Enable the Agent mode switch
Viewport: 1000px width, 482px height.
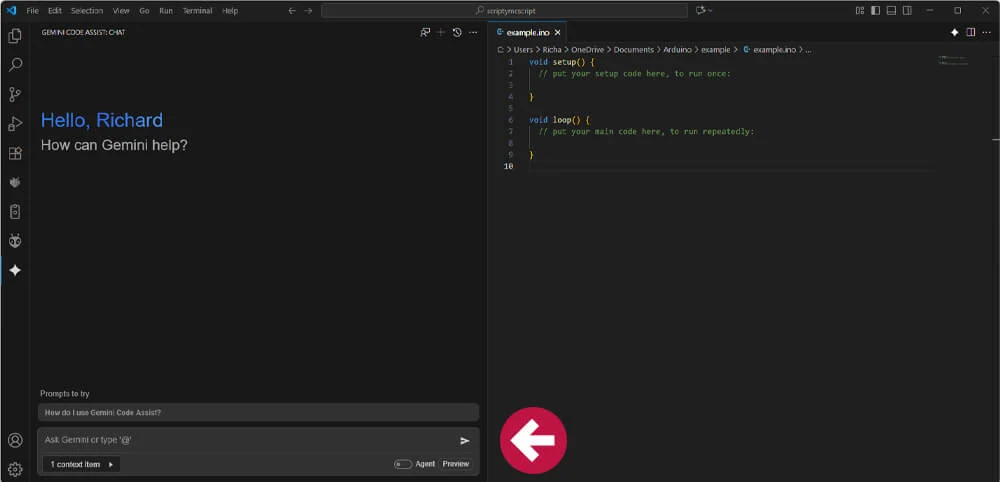(x=403, y=464)
